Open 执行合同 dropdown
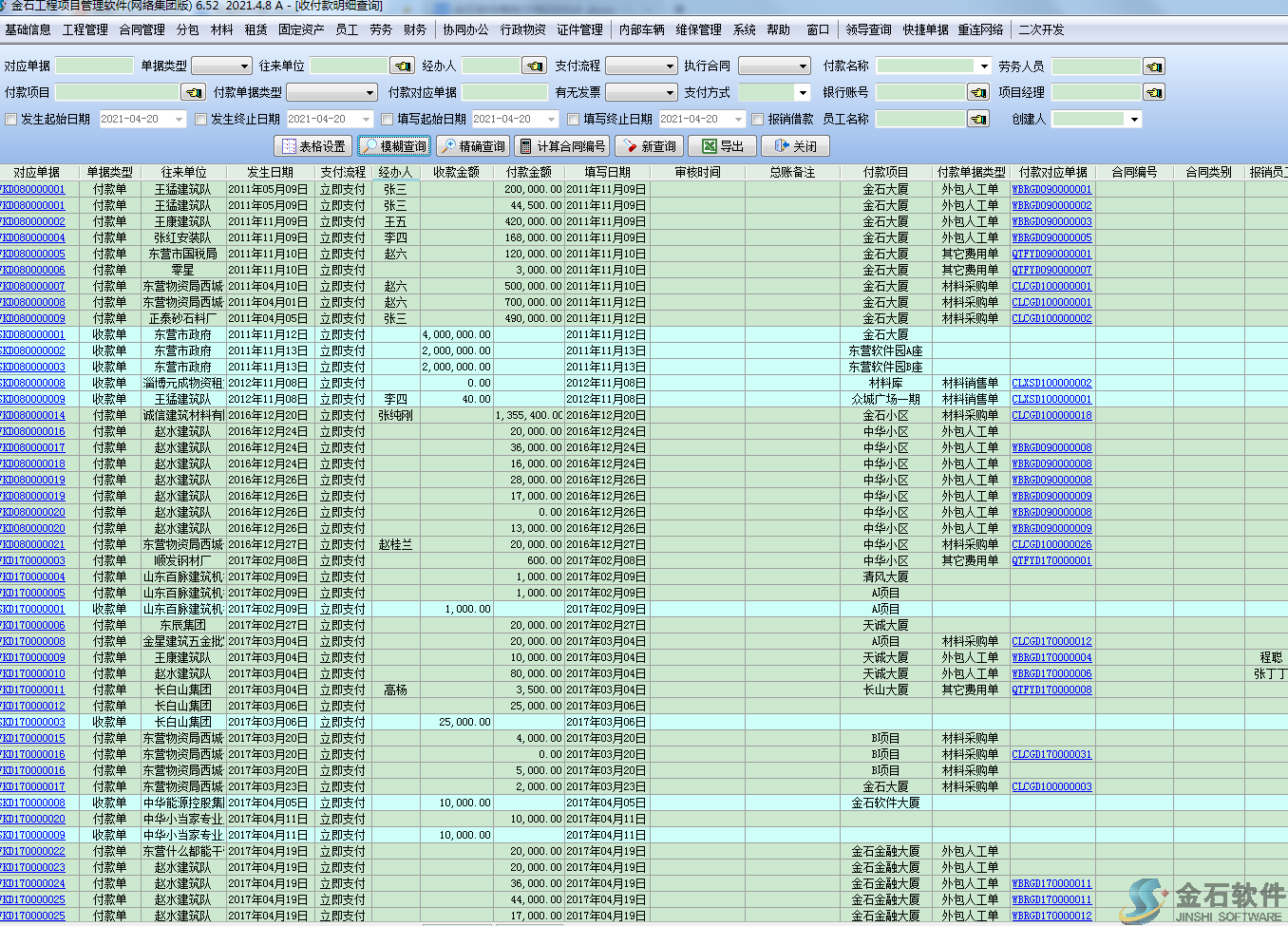The image size is (1288, 926). (803, 66)
